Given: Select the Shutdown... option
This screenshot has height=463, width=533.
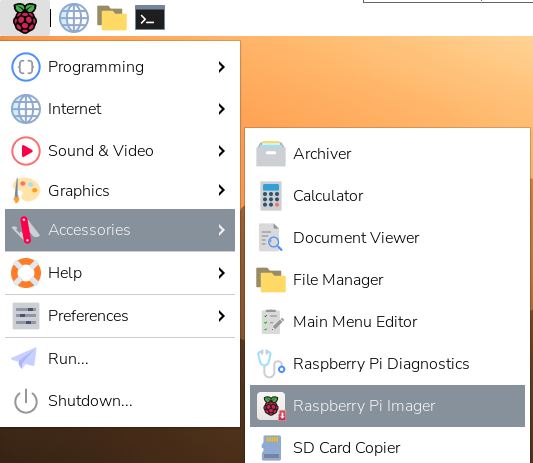Looking at the screenshot, I should (x=120, y=401).
